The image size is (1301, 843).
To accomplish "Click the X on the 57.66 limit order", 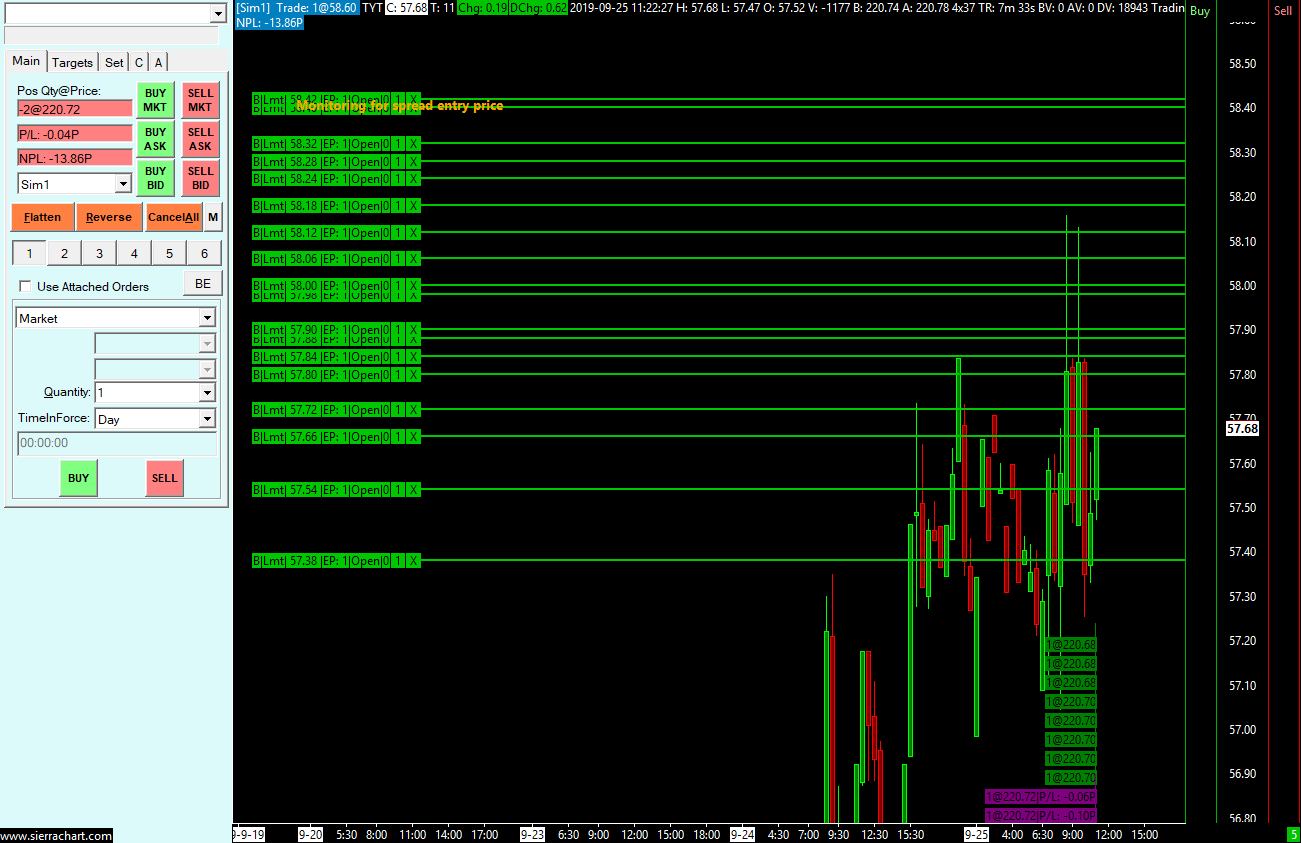I will point(414,437).
